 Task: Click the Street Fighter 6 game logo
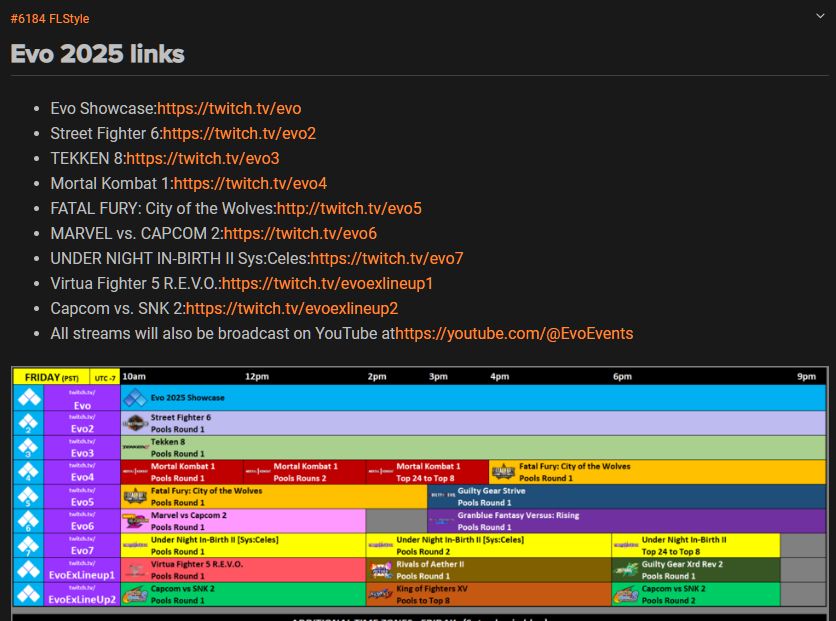click(x=135, y=423)
